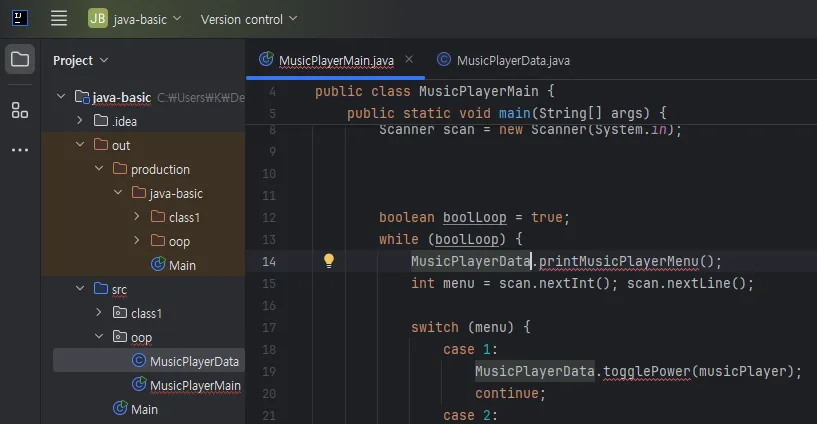This screenshot has height=424, width=817.
Task: Click 'continue;' statement on line 20
Action: pyautogui.click(x=510, y=393)
